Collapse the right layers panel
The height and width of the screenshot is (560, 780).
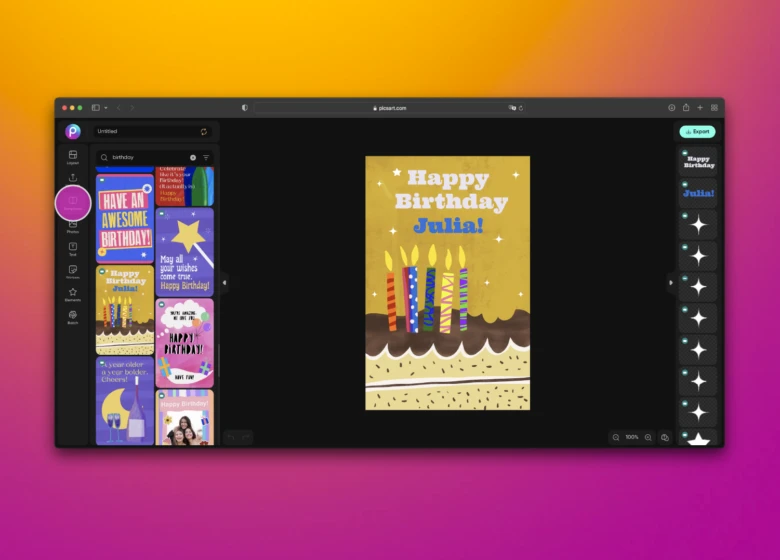[x=670, y=283]
